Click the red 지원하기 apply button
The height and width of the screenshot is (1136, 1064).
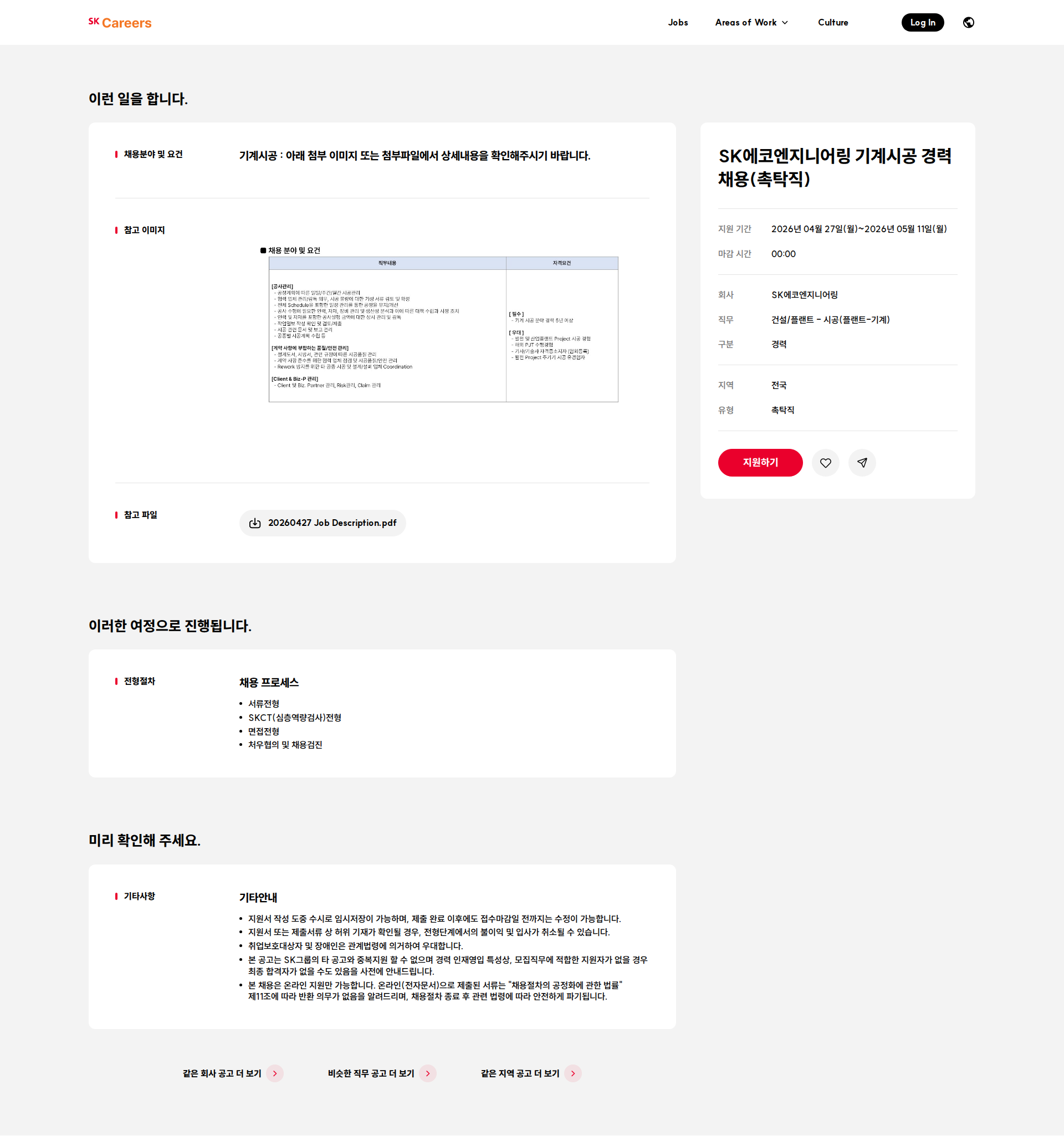click(x=760, y=462)
